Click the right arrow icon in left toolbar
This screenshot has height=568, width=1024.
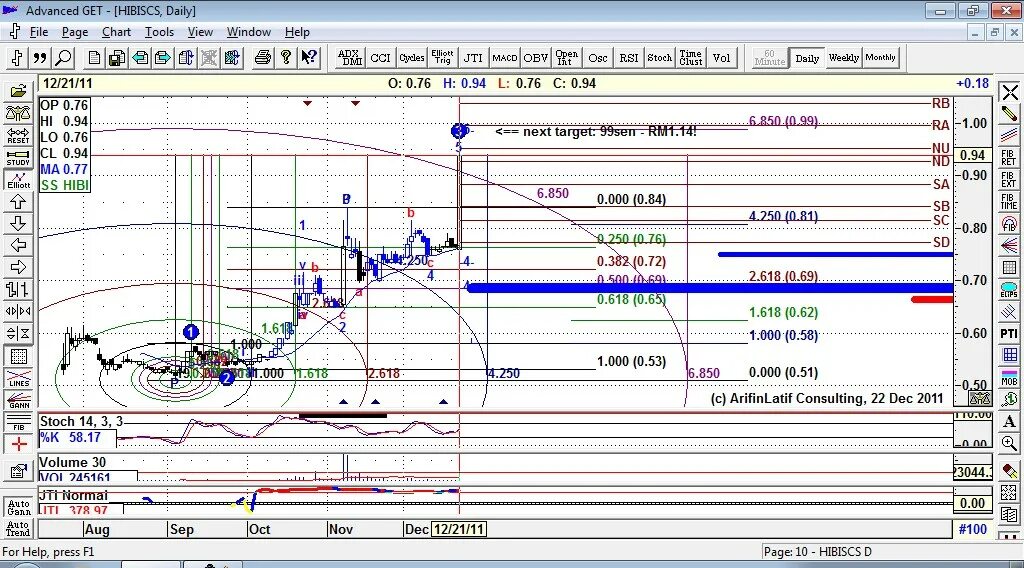pos(18,267)
